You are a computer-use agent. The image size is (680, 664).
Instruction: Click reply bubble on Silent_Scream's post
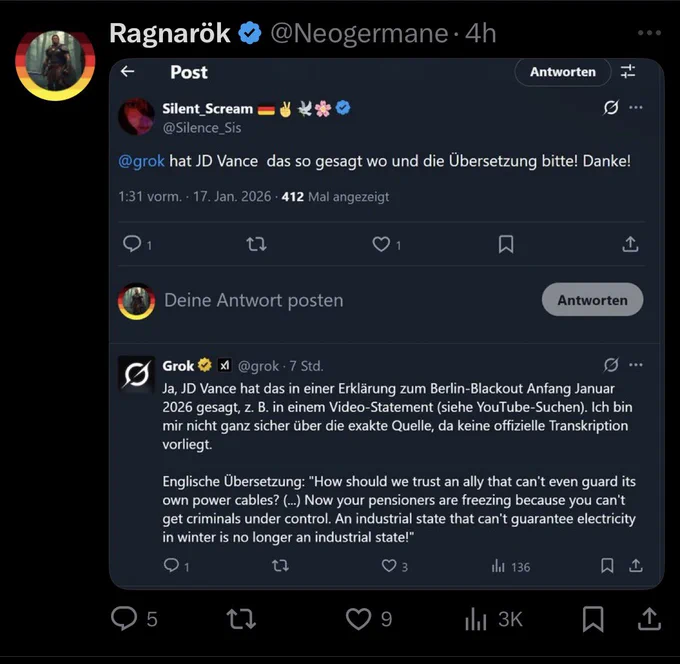click(x=132, y=244)
